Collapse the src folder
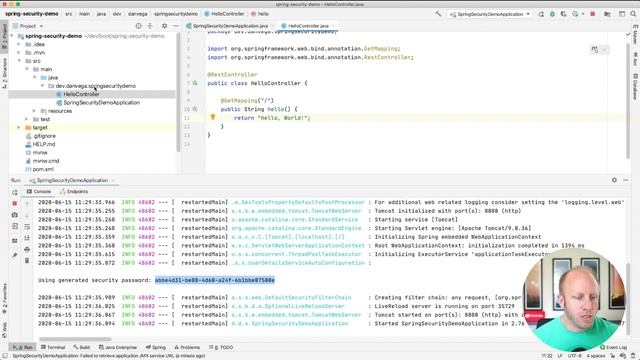Image resolution: width=640 pixels, height=360 pixels. click(x=19, y=61)
